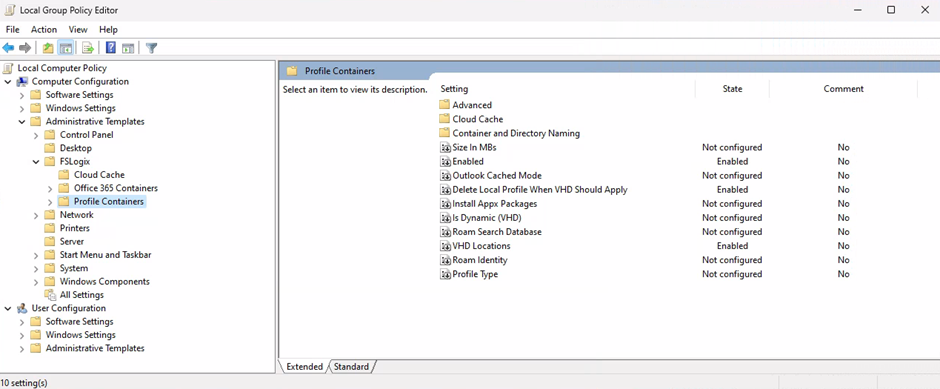The height and width of the screenshot is (389, 940).
Task: Click the All Settings icon in tree
Action: (x=50, y=295)
